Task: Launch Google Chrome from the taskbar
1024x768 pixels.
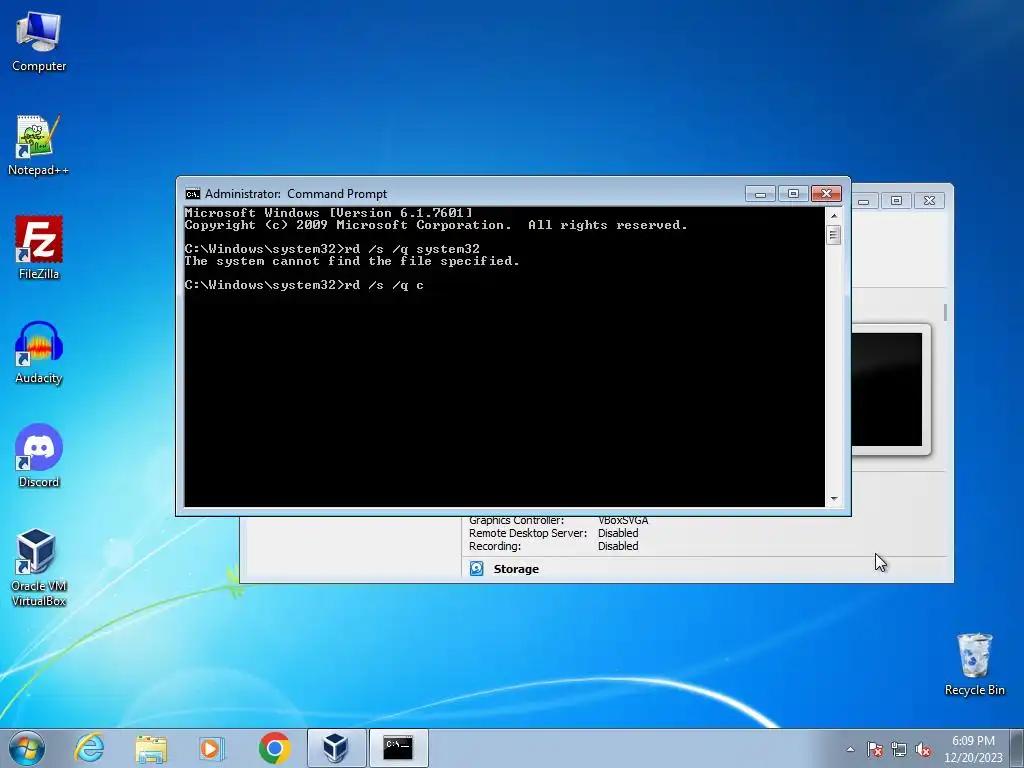Action: point(274,748)
